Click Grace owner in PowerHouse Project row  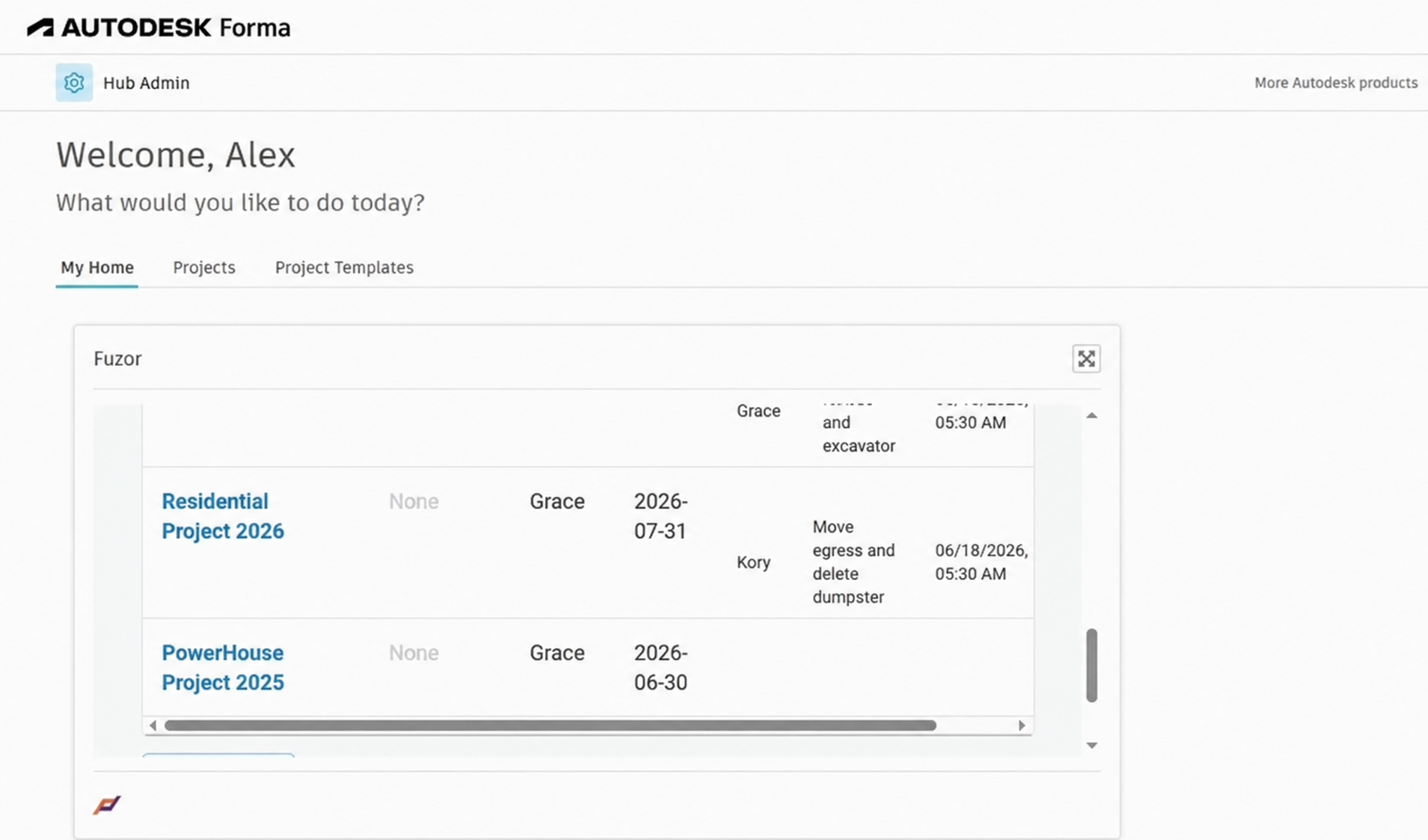click(x=557, y=653)
